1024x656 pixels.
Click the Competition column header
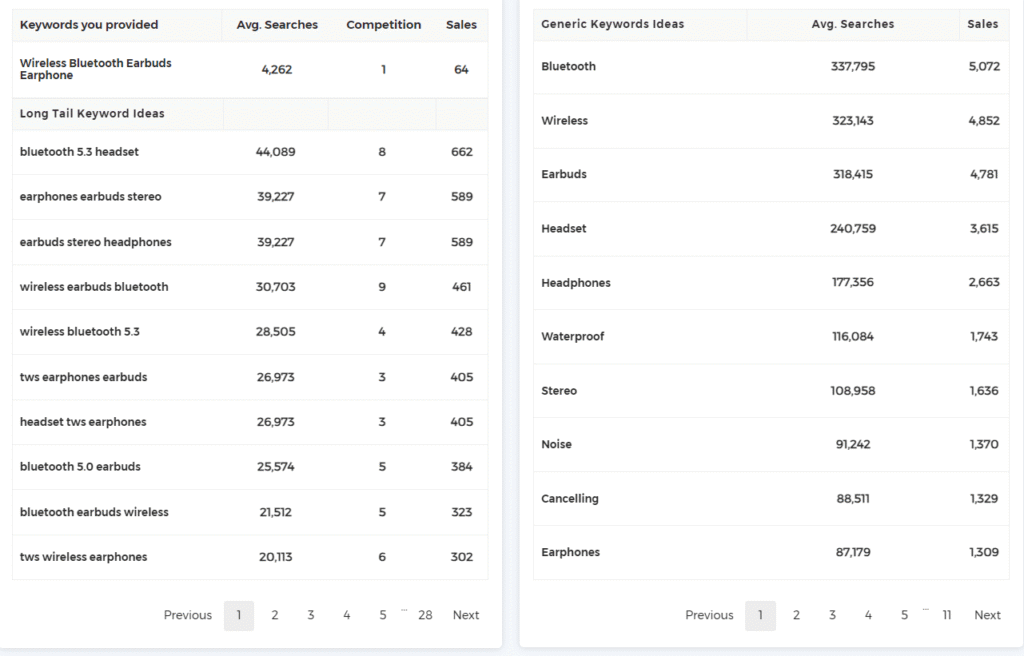[x=383, y=24]
